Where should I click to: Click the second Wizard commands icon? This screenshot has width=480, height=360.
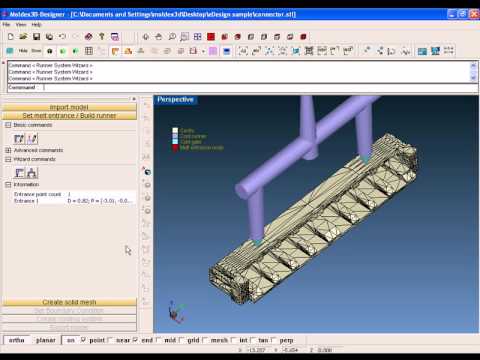32,173
